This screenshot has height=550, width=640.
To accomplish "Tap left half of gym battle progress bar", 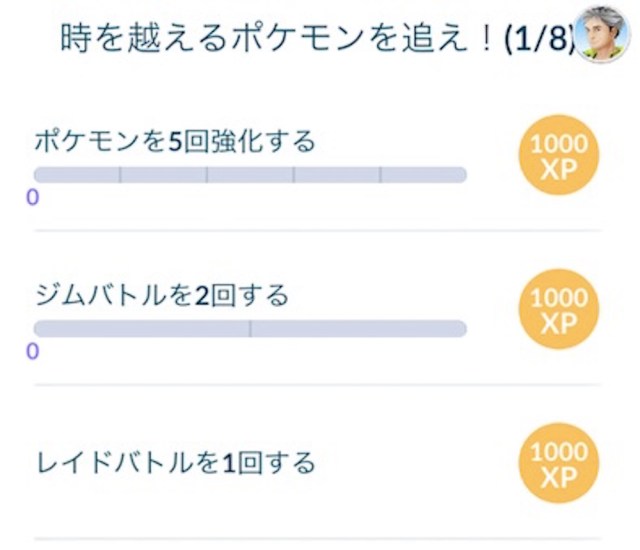I will click(x=142, y=329).
